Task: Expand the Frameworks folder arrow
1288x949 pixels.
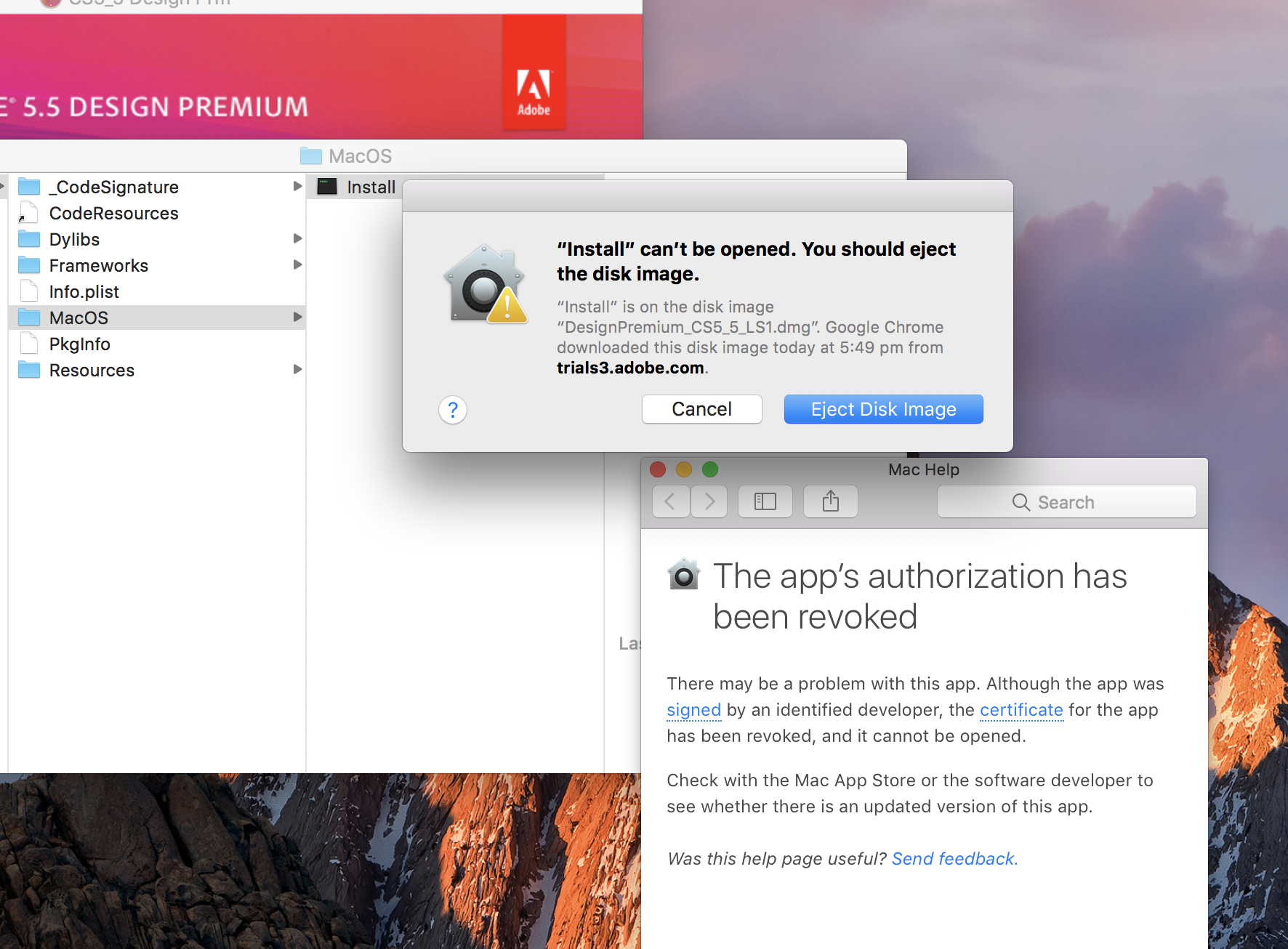Action: pyautogui.click(x=297, y=264)
